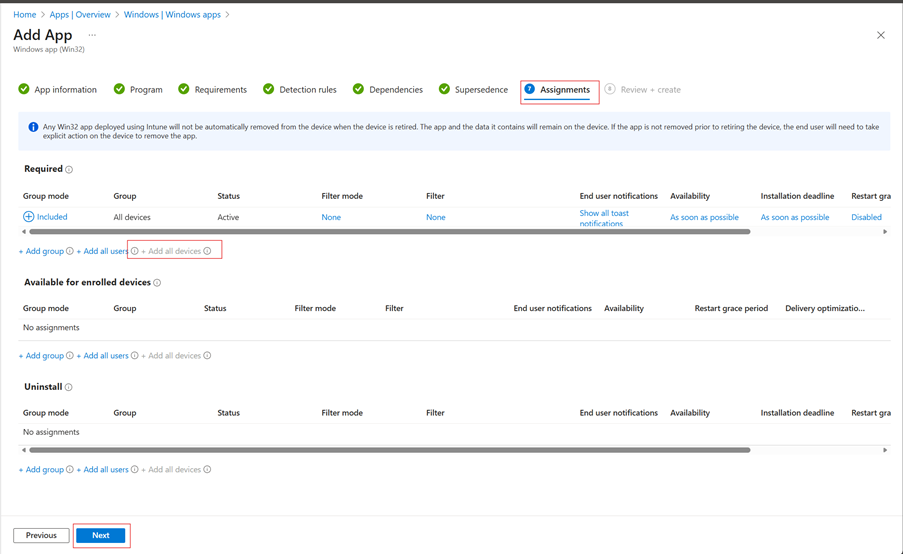Viewport: 903px width, 554px height.
Task: Go to the Detection rules tab
Action: [x=308, y=90]
